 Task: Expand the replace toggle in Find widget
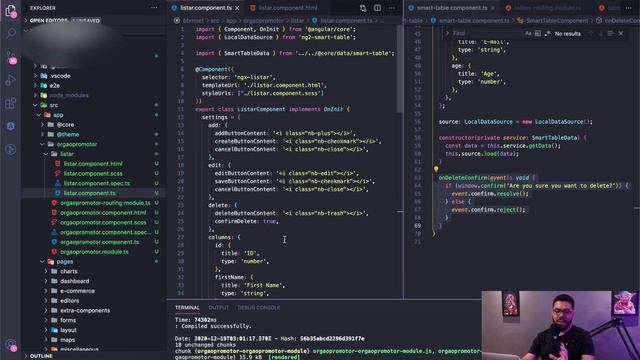pos(447,33)
